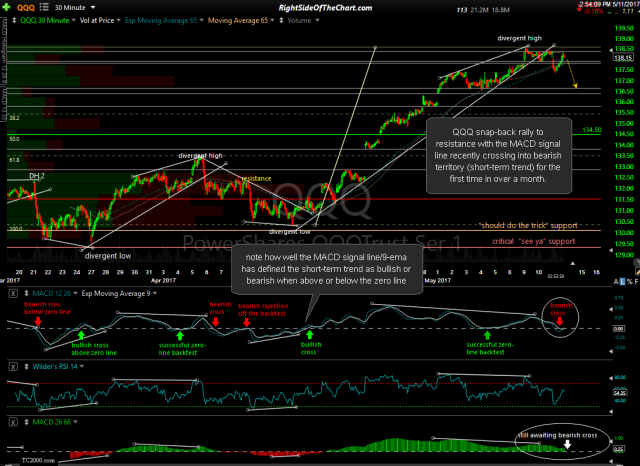Click the 61.8 Fibonacci level label
Screen dimensions: 640x466
coord(14,160)
